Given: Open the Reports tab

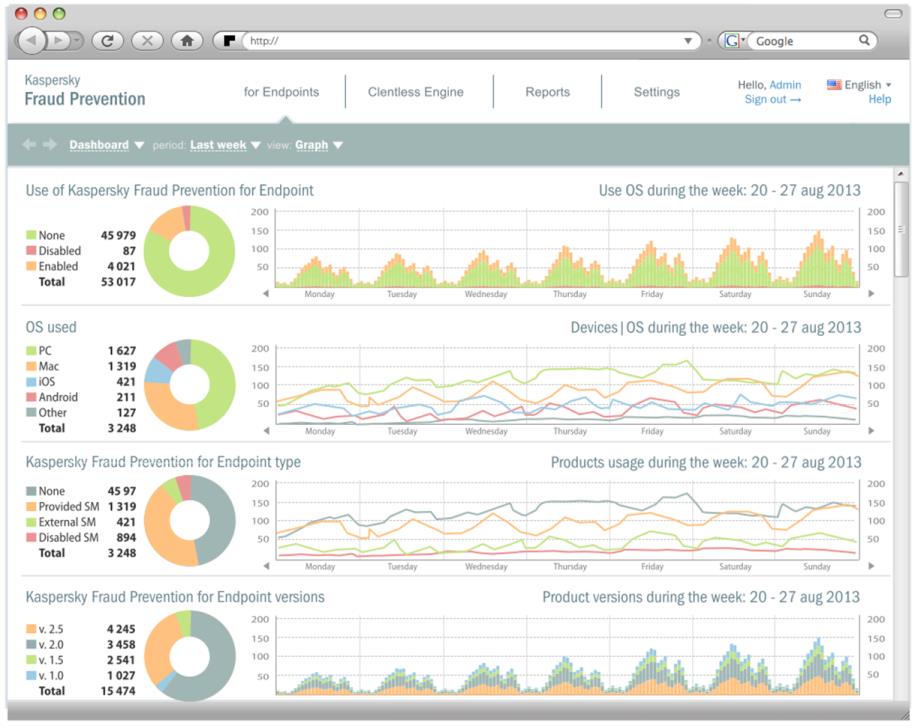Looking at the screenshot, I should pyautogui.click(x=547, y=92).
